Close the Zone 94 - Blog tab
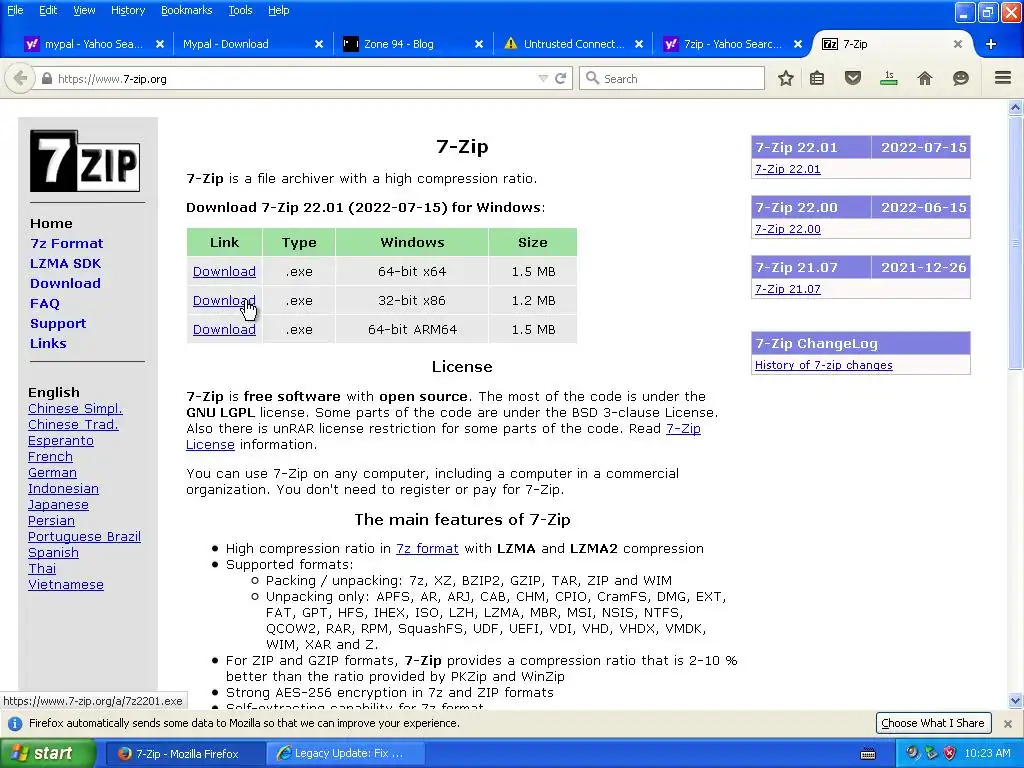Screen dimensions: 1024x768 pos(479,44)
